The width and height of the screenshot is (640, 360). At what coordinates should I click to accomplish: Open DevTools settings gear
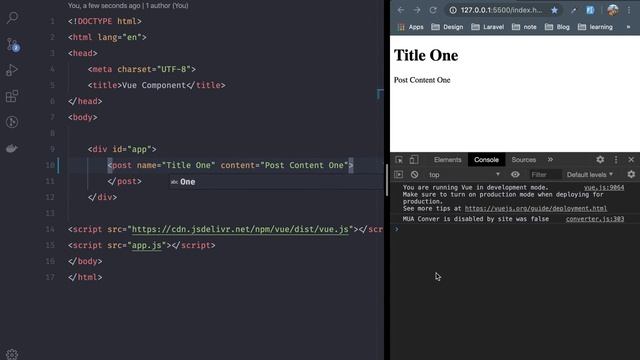tap(600, 160)
